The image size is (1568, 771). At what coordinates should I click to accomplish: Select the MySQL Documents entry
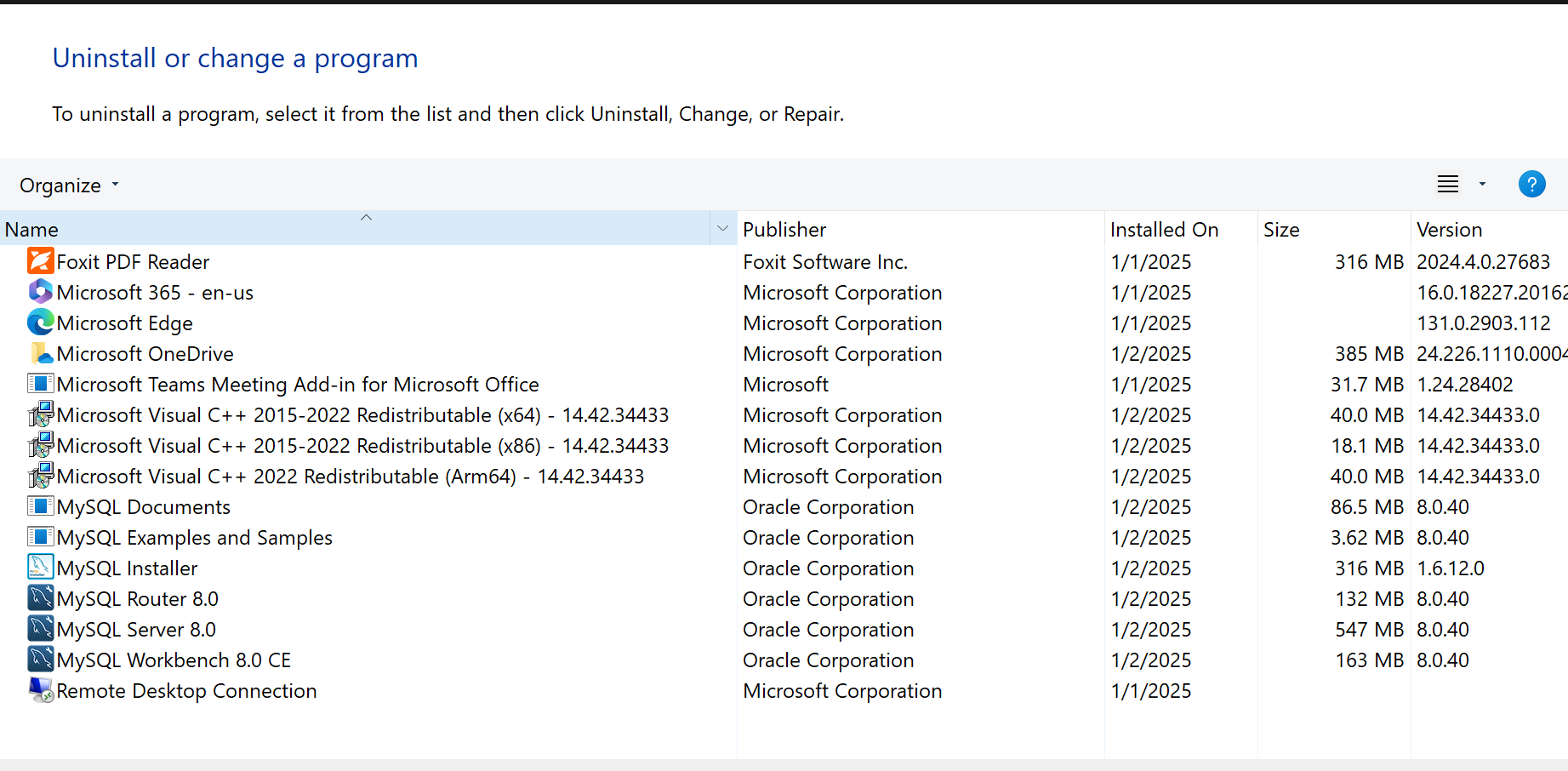tap(144, 507)
